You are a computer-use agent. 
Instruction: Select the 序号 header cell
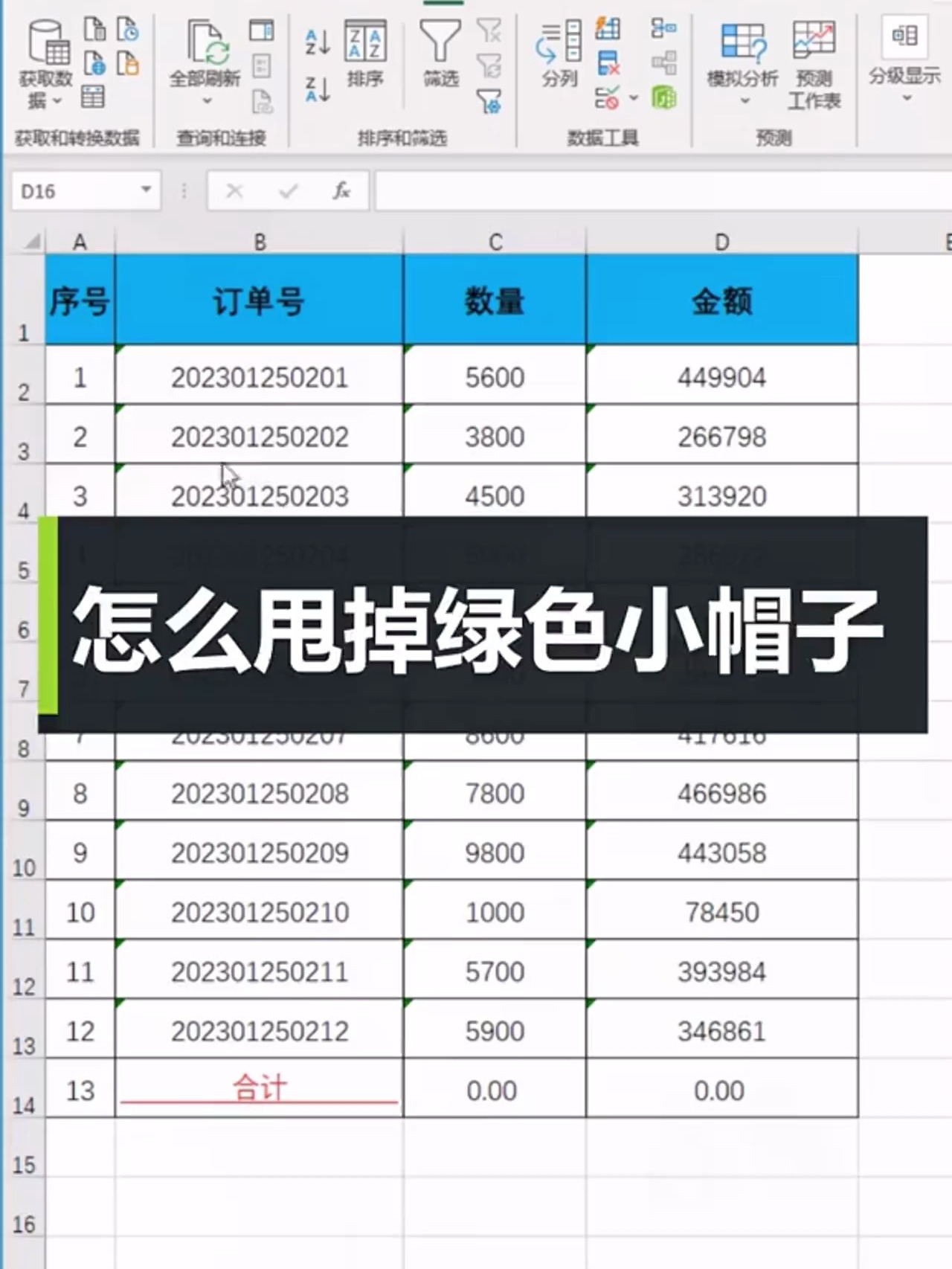click(80, 300)
